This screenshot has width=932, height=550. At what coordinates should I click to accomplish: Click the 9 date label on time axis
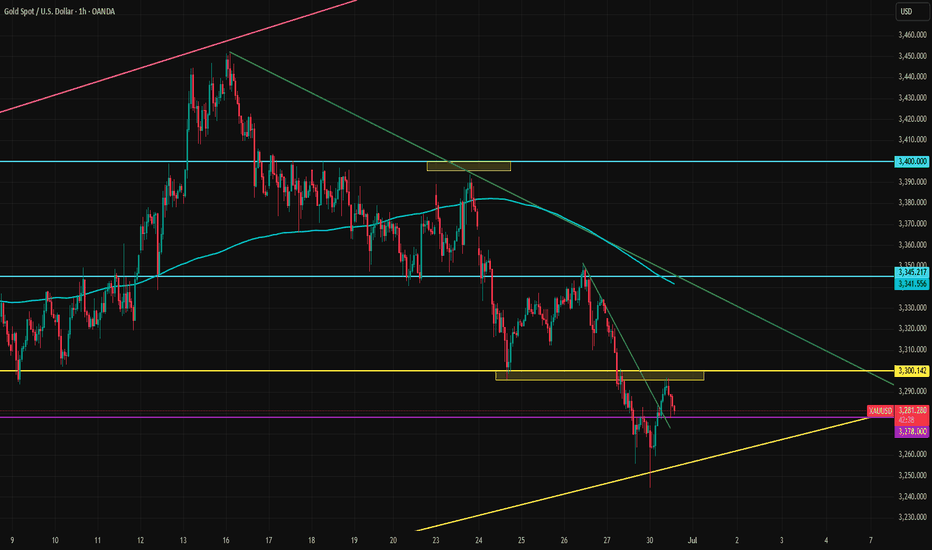12,540
